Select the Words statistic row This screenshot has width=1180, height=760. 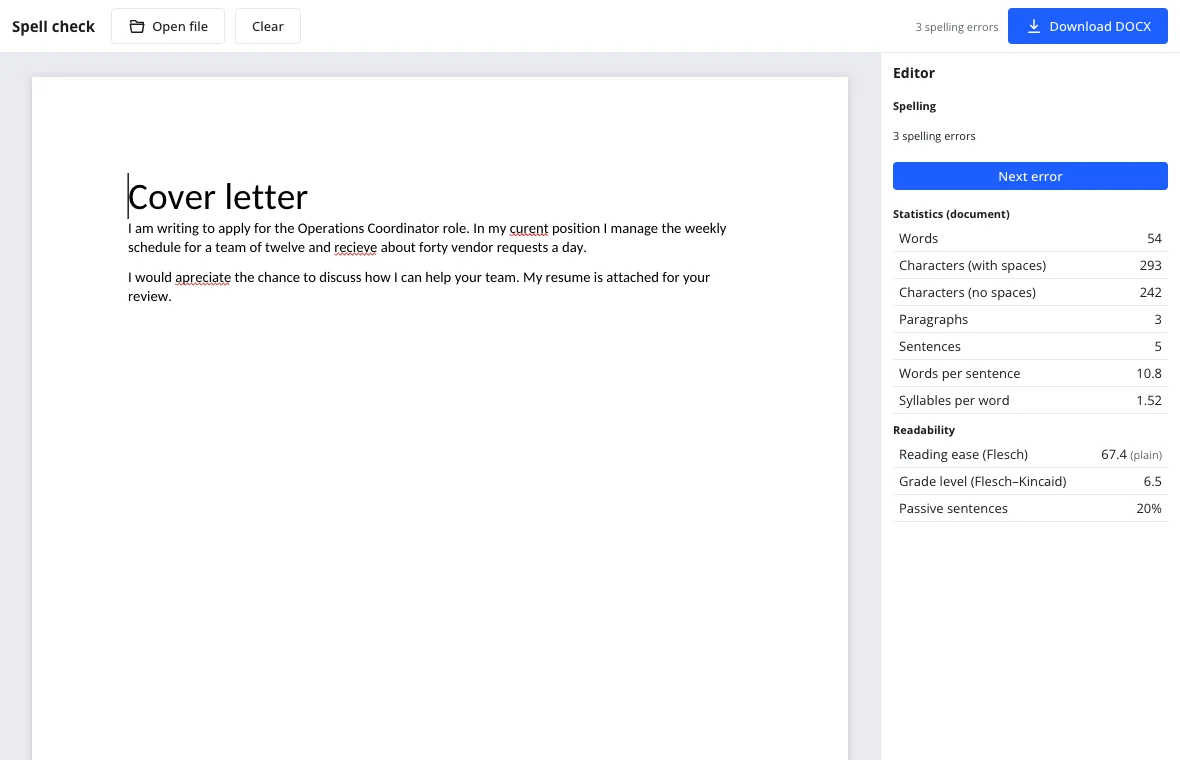click(1029, 239)
